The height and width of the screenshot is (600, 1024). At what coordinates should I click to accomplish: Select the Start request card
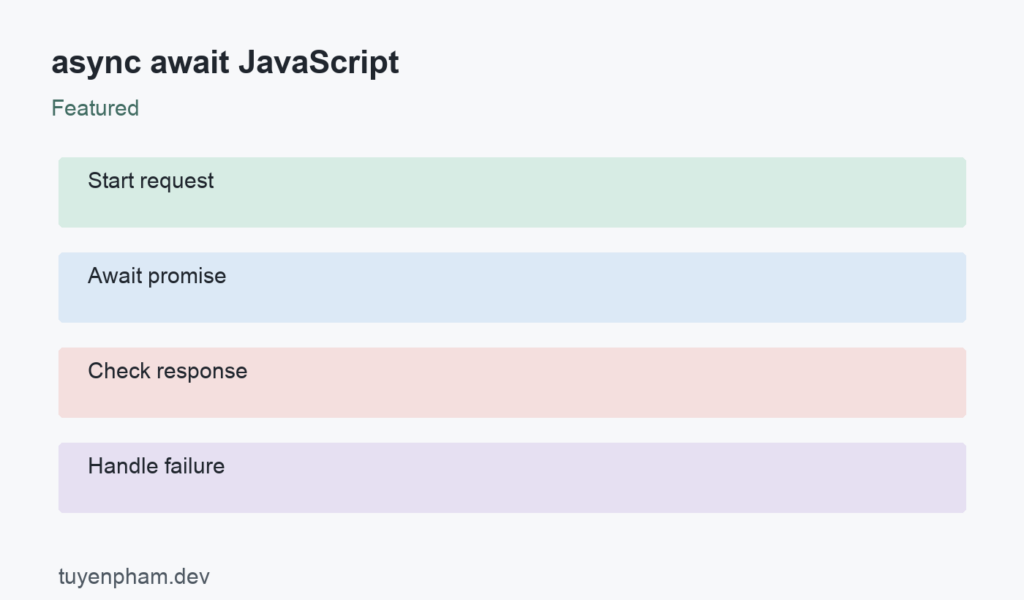[x=512, y=193]
